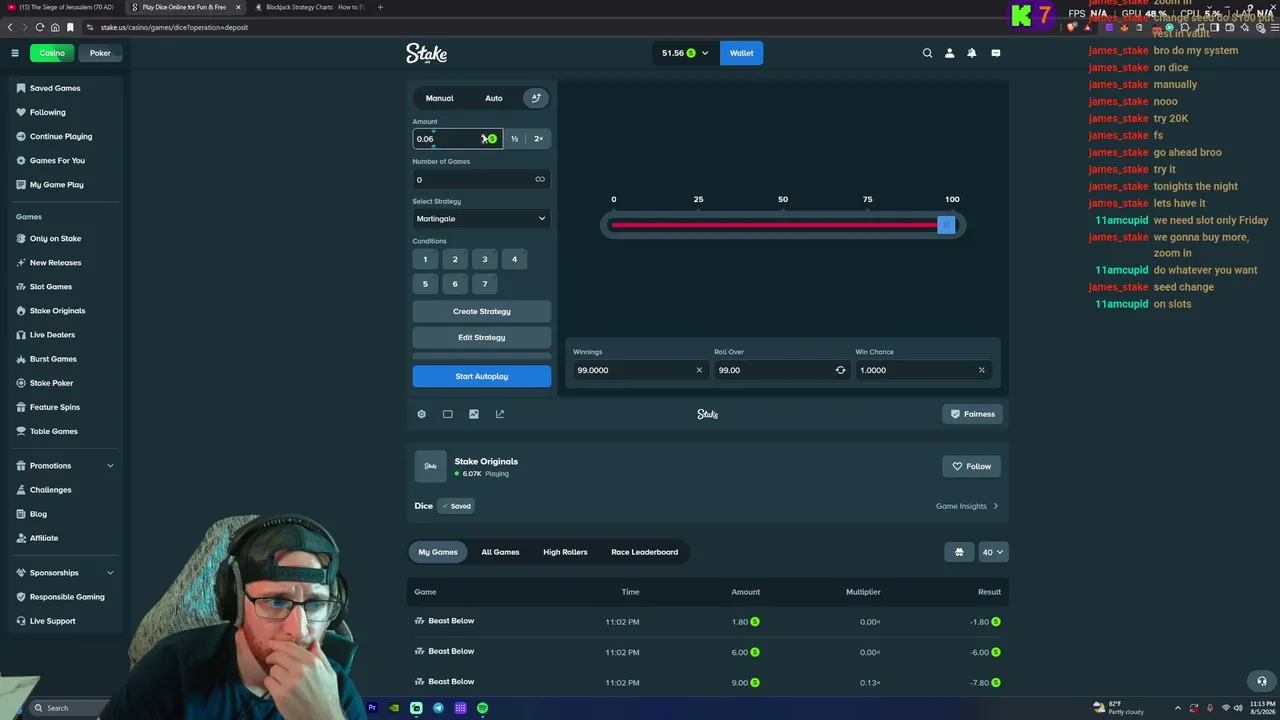Switch to the Race Leaderboard tab
This screenshot has width=1280, height=720.
645,552
